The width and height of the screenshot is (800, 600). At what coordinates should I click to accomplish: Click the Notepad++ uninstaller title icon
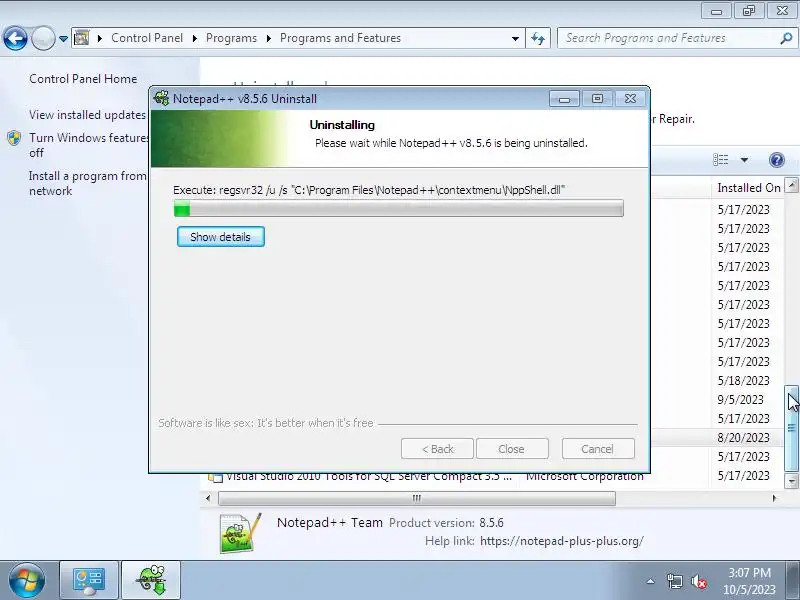point(161,98)
